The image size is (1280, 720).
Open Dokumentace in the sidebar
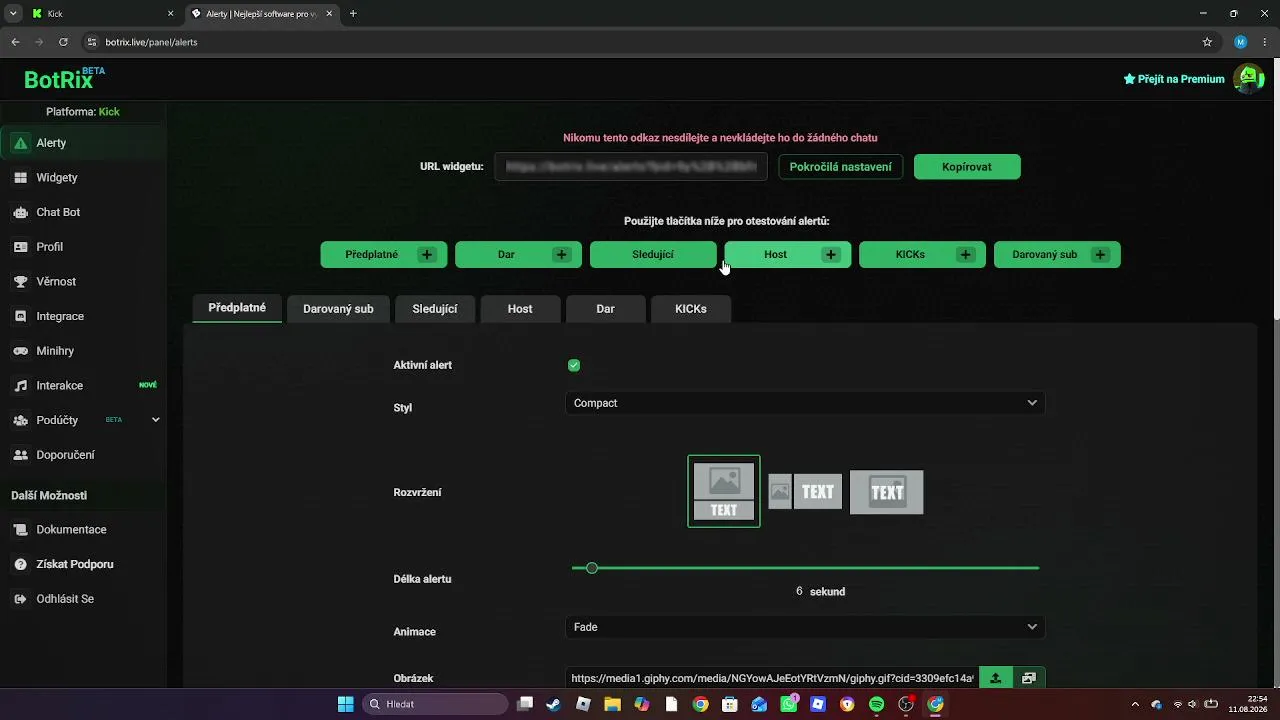click(82, 530)
